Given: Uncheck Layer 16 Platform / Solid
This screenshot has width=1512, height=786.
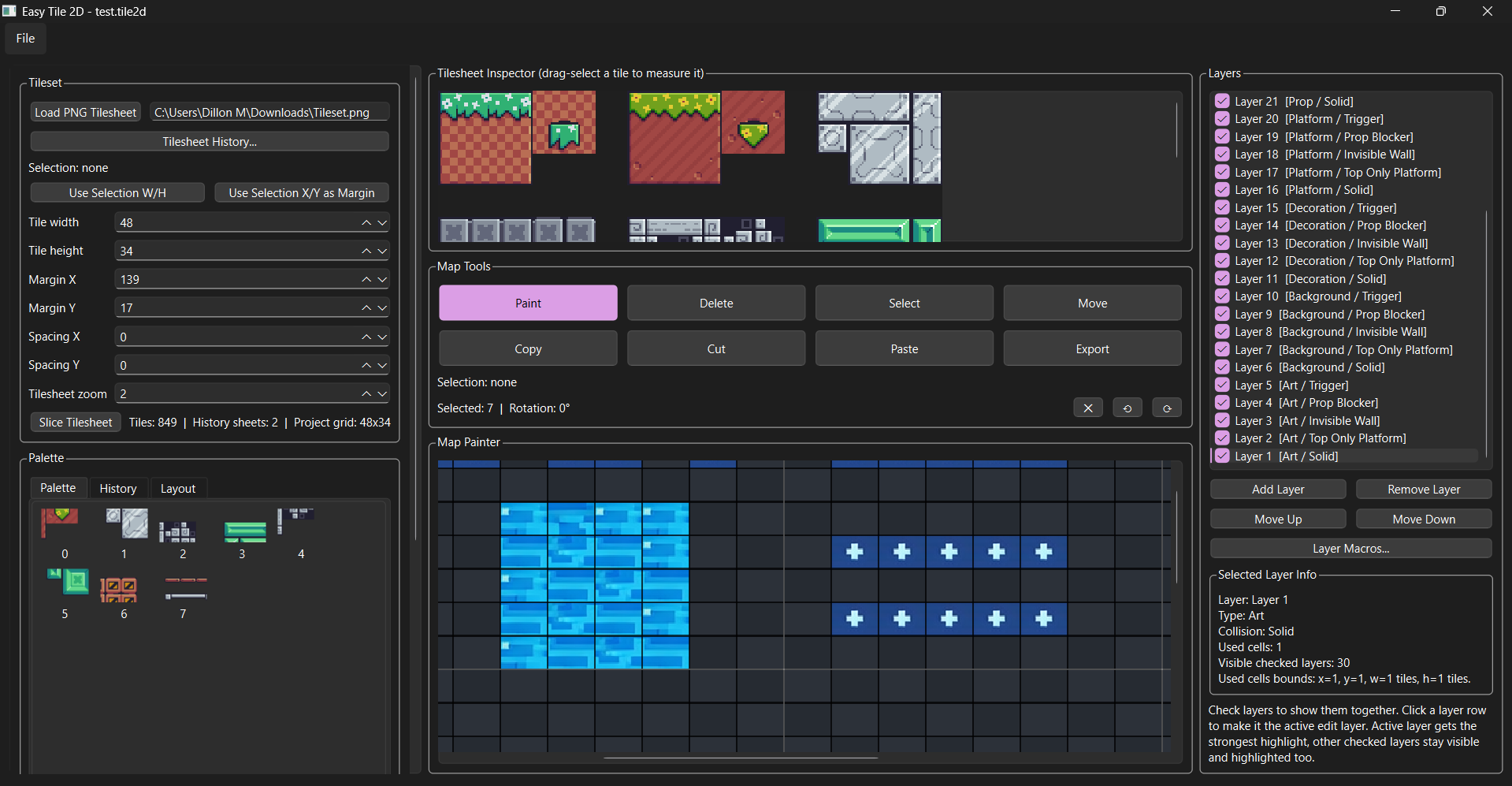Looking at the screenshot, I should point(1222,190).
